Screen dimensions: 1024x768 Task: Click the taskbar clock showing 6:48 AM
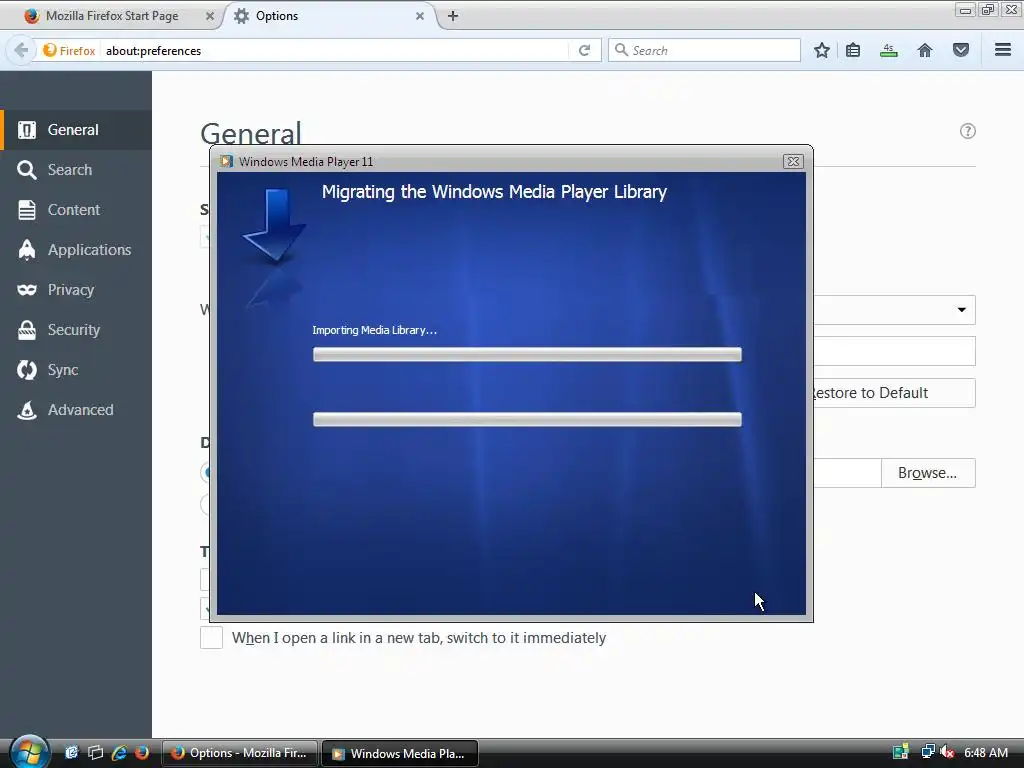[986, 752]
